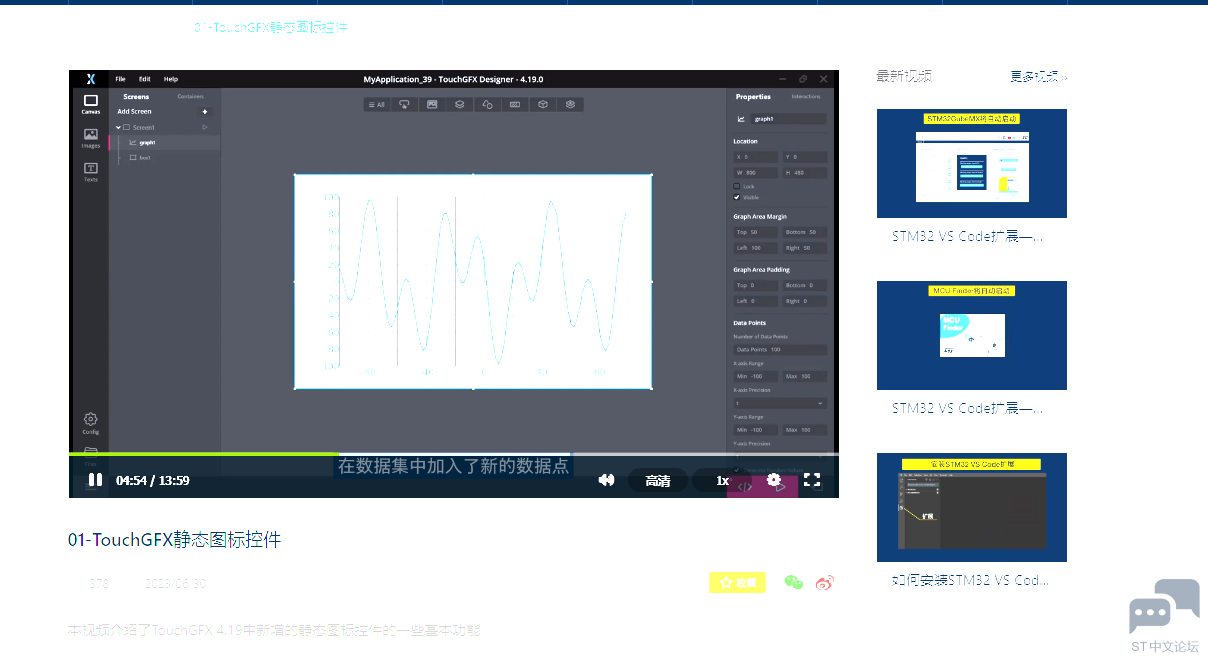Viewport: 1208px width, 662px height.
Task: Open the Config gear in sidebar
Action: [90, 424]
